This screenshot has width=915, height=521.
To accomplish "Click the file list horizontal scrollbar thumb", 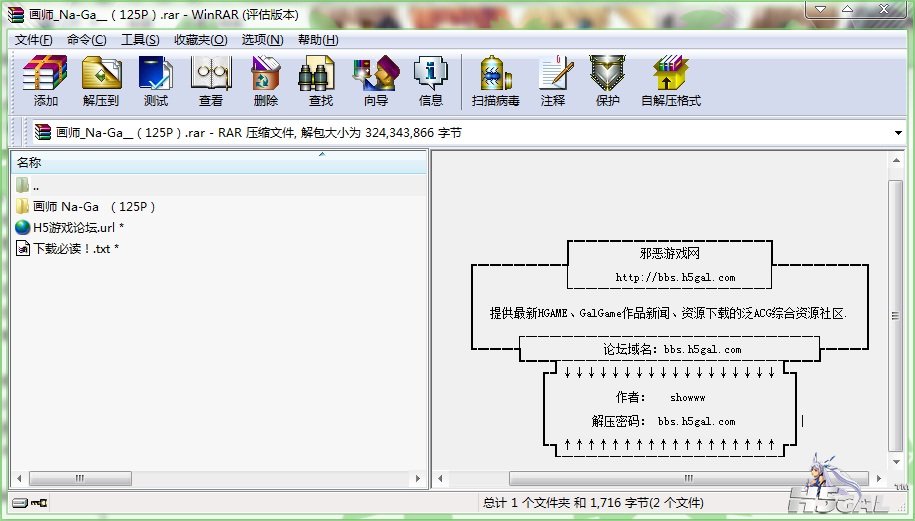I will click(x=81, y=478).
